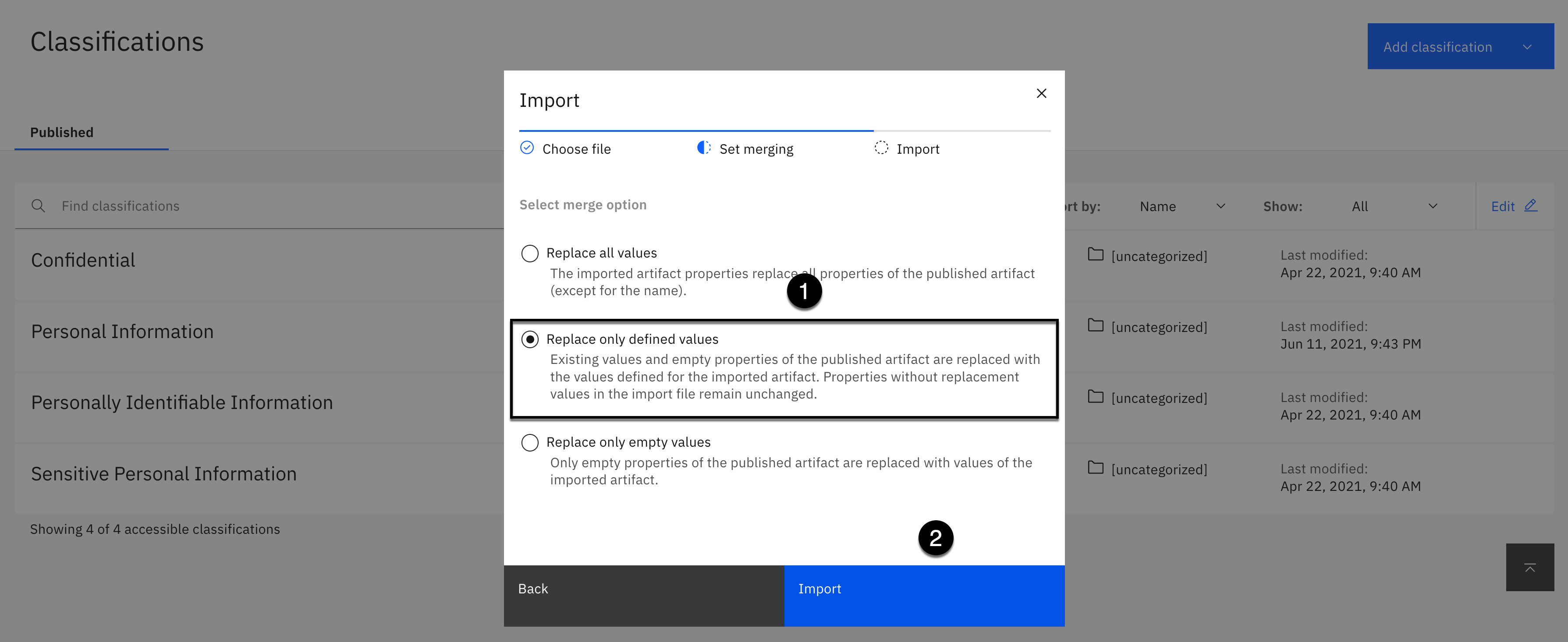
Task: Choose Replace only empty values option
Action: coord(529,442)
